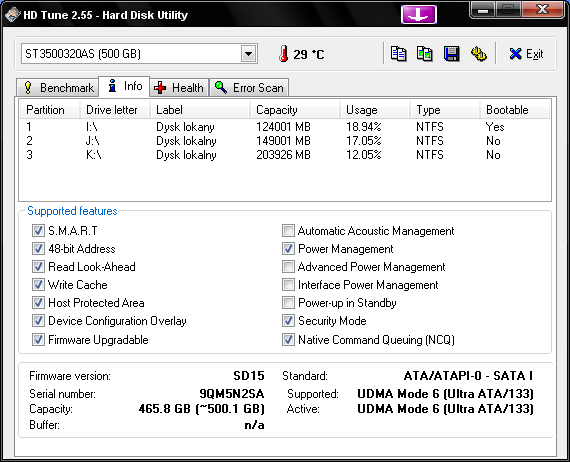Screen dimensions: 570x462
Task: Click the 29 °C temperature reading
Action: coord(309,55)
